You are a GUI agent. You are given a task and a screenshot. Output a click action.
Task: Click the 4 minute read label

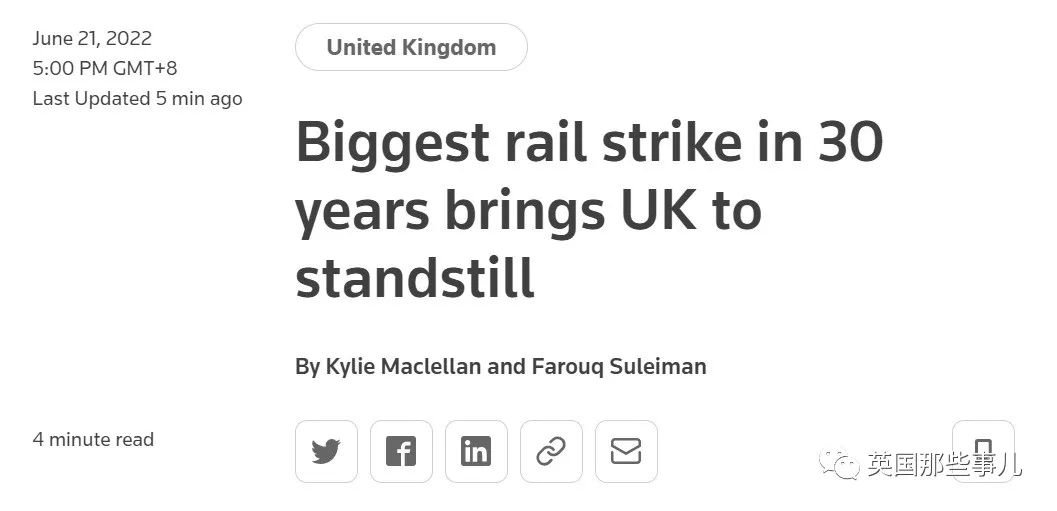[x=93, y=440]
